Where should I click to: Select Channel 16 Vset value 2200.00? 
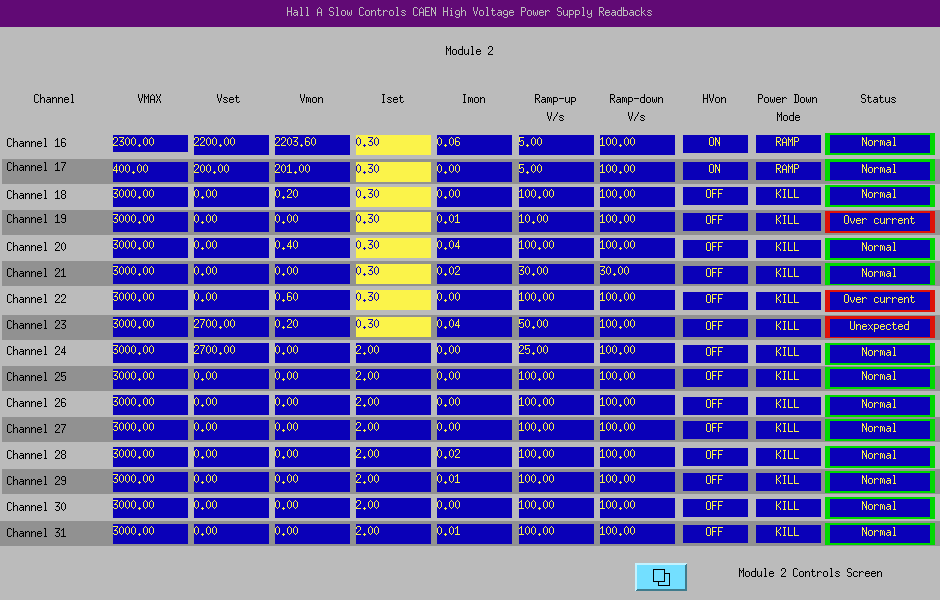pos(231,144)
